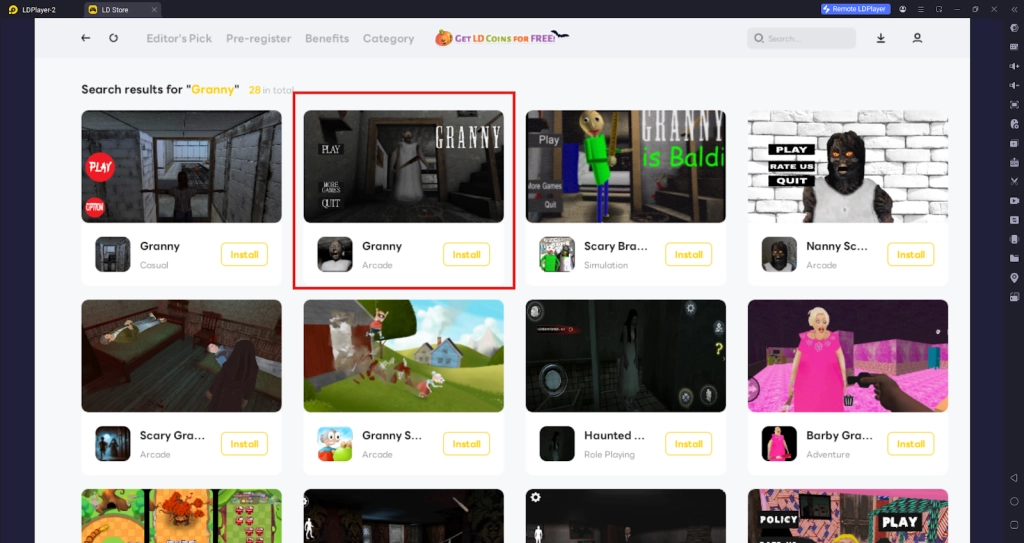Install the Granny S... game
Viewport: 1024px width, 543px height.
[x=466, y=444]
